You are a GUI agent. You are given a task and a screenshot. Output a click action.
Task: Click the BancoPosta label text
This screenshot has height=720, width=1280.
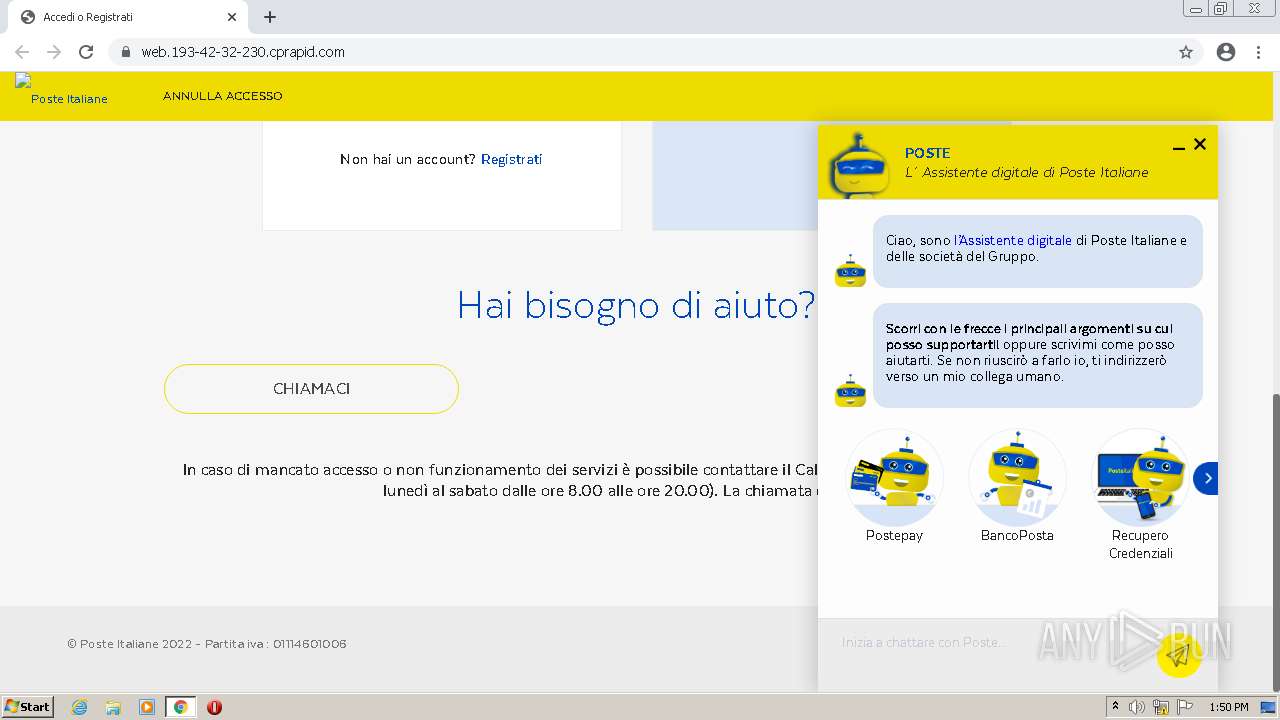tap(1017, 535)
